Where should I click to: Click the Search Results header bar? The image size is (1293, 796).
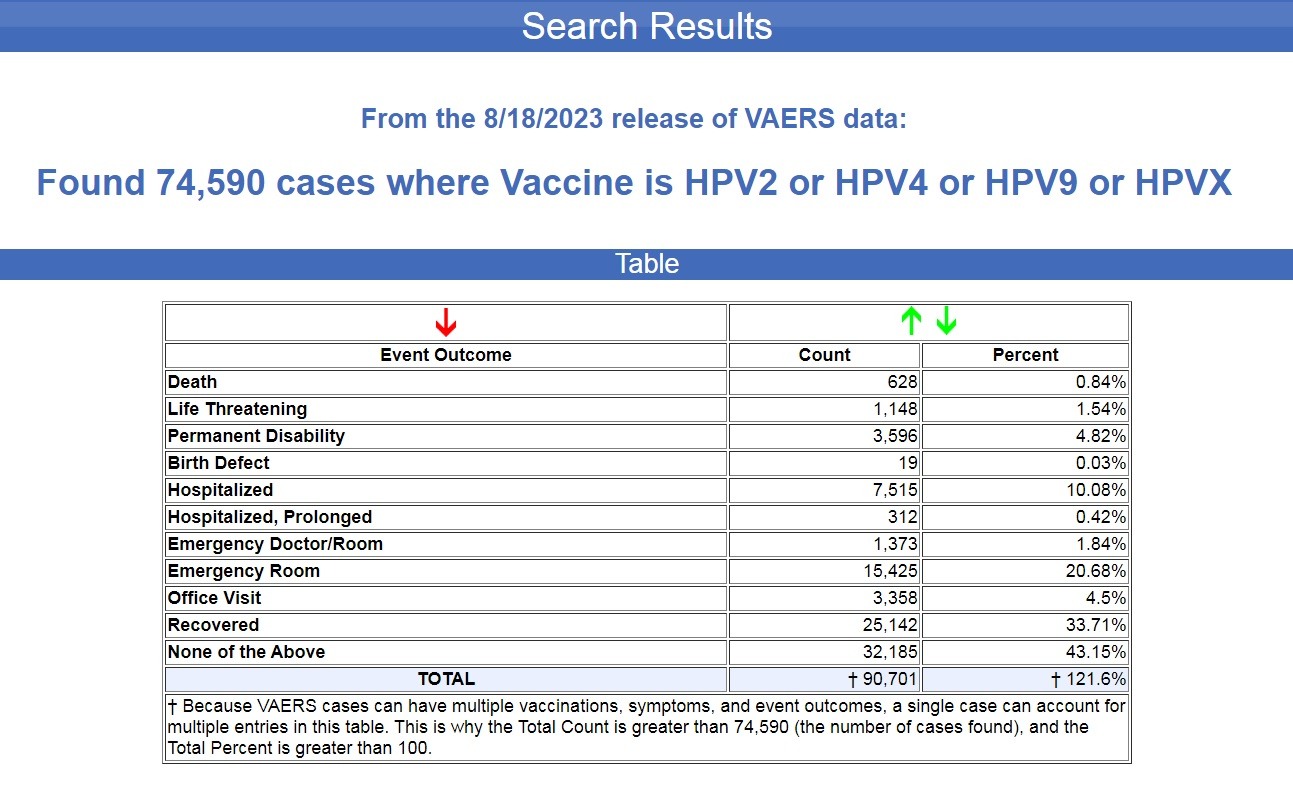click(646, 26)
